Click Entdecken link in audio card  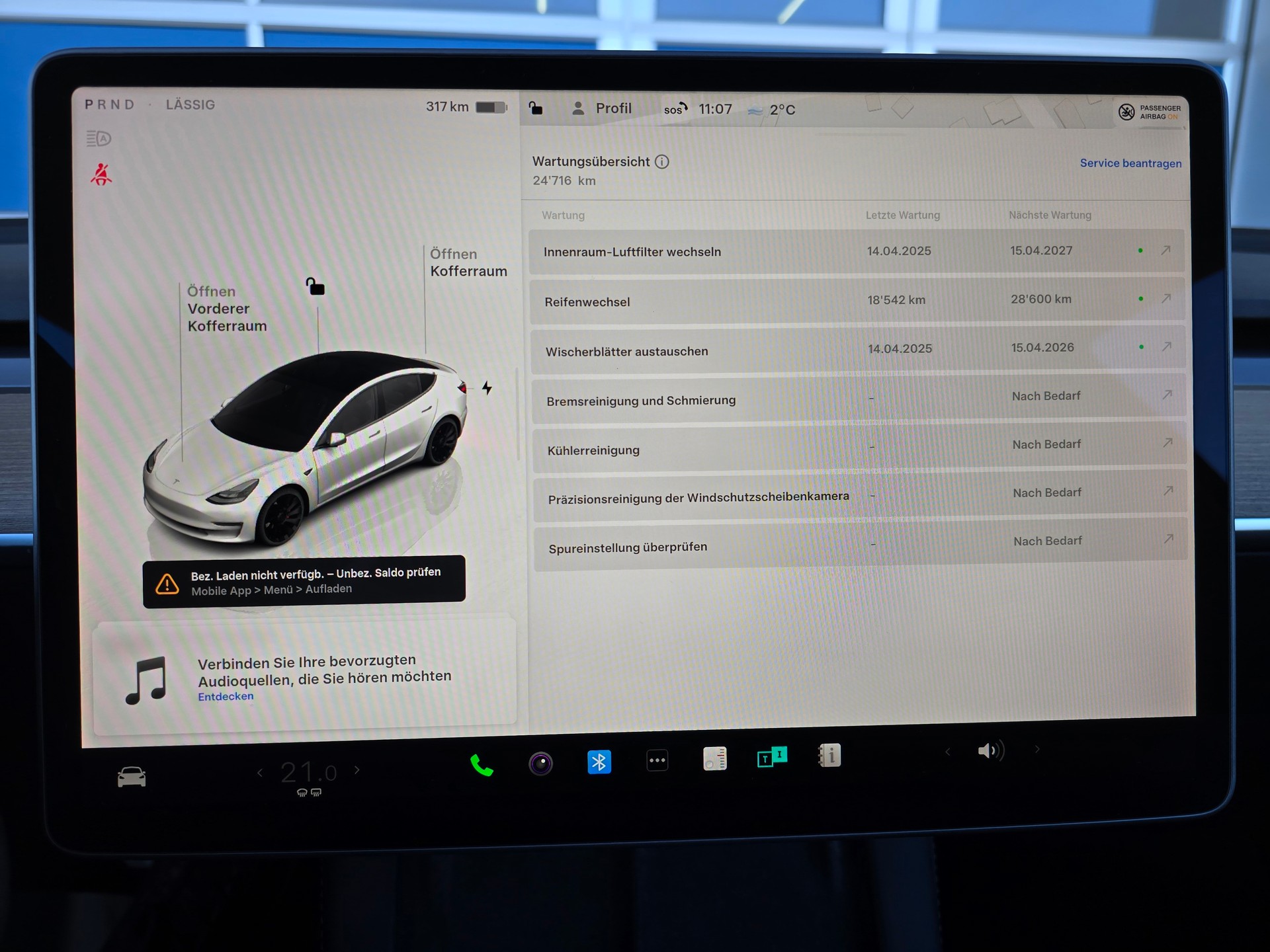226,696
